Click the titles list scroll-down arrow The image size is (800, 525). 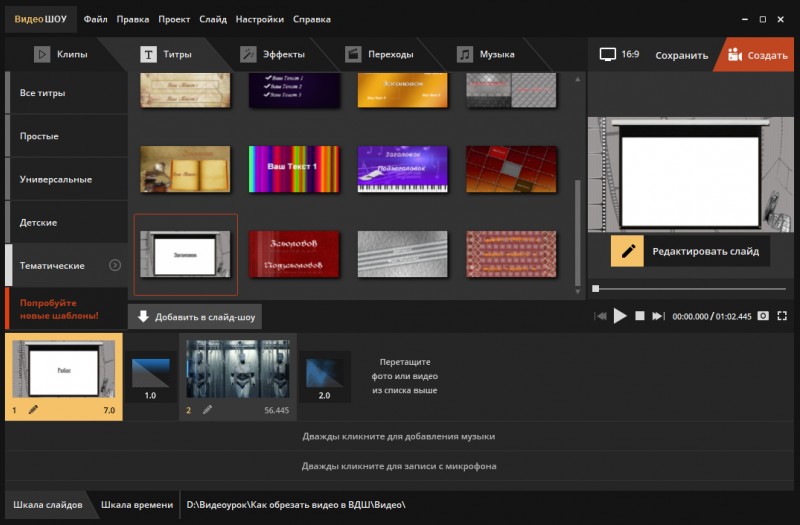pos(578,292)
